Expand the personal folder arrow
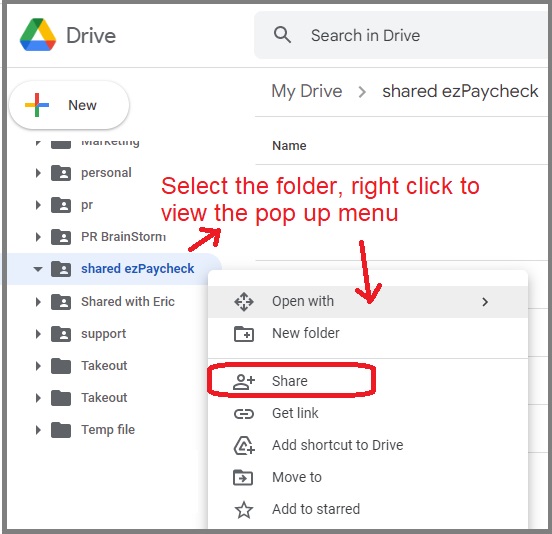The height and width of the screenshot is (534, 552). (38, 173)
